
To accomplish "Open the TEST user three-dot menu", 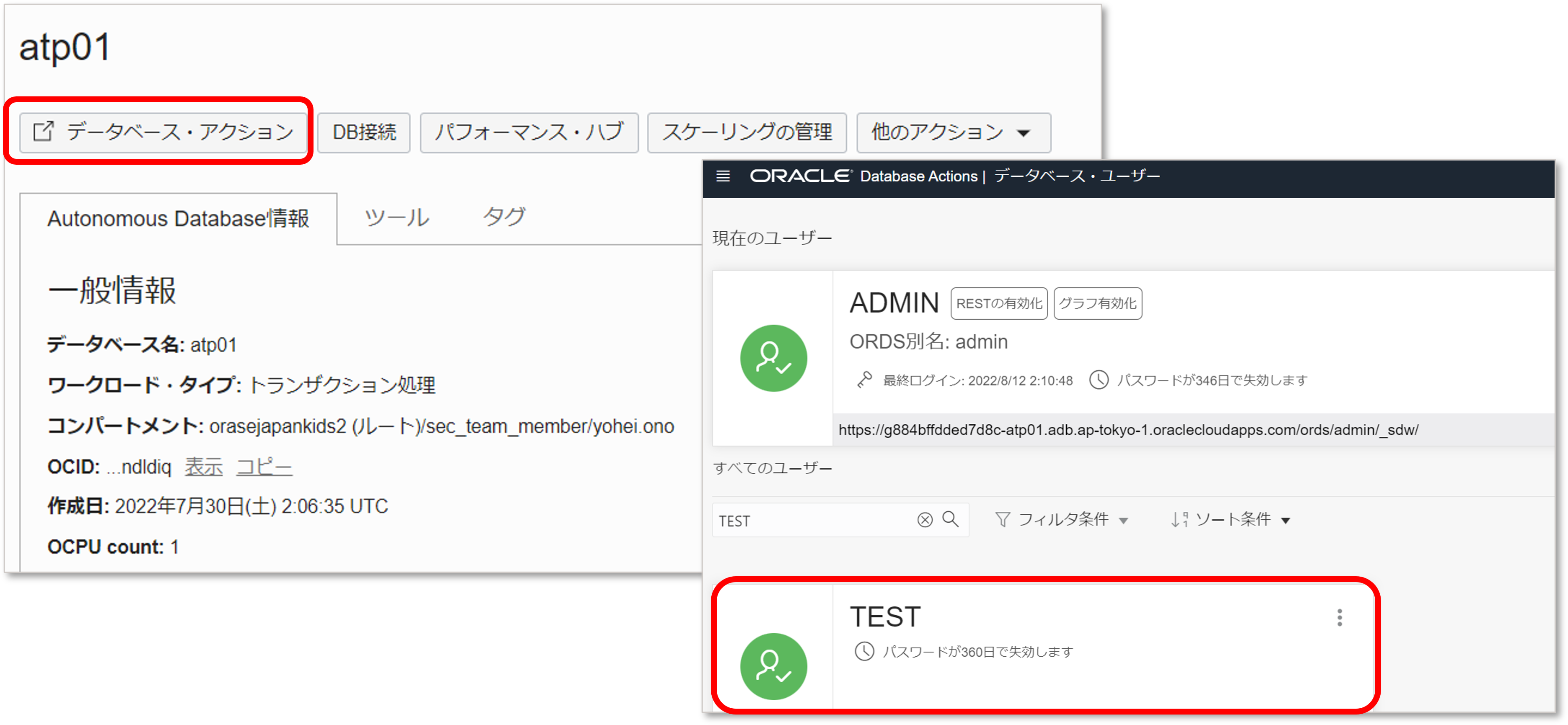I will pyautogui.click(x=1339, y=619).
